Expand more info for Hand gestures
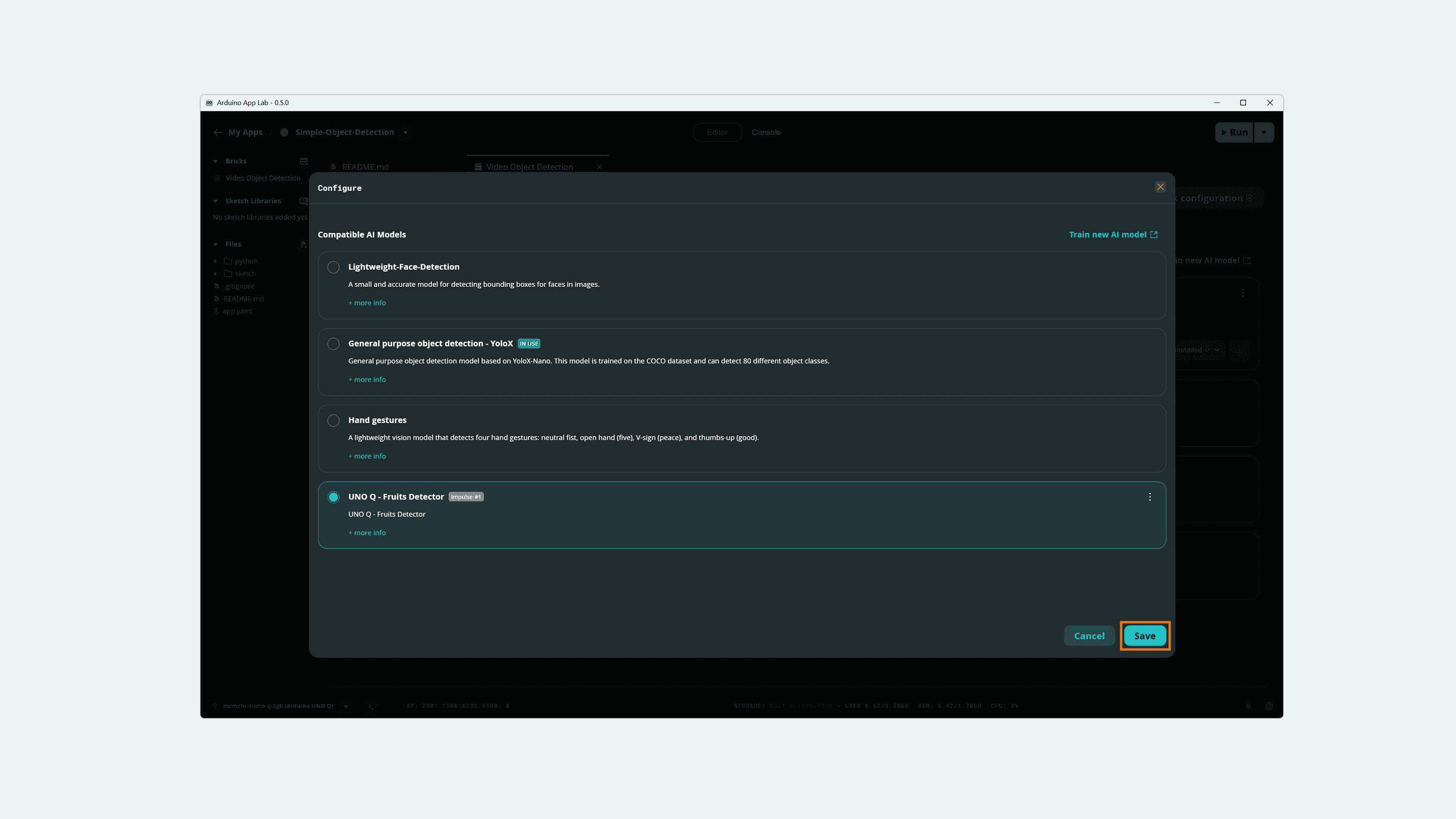Screen dimensions: 1456x819 pyautogui.click(x=367, y=456)
